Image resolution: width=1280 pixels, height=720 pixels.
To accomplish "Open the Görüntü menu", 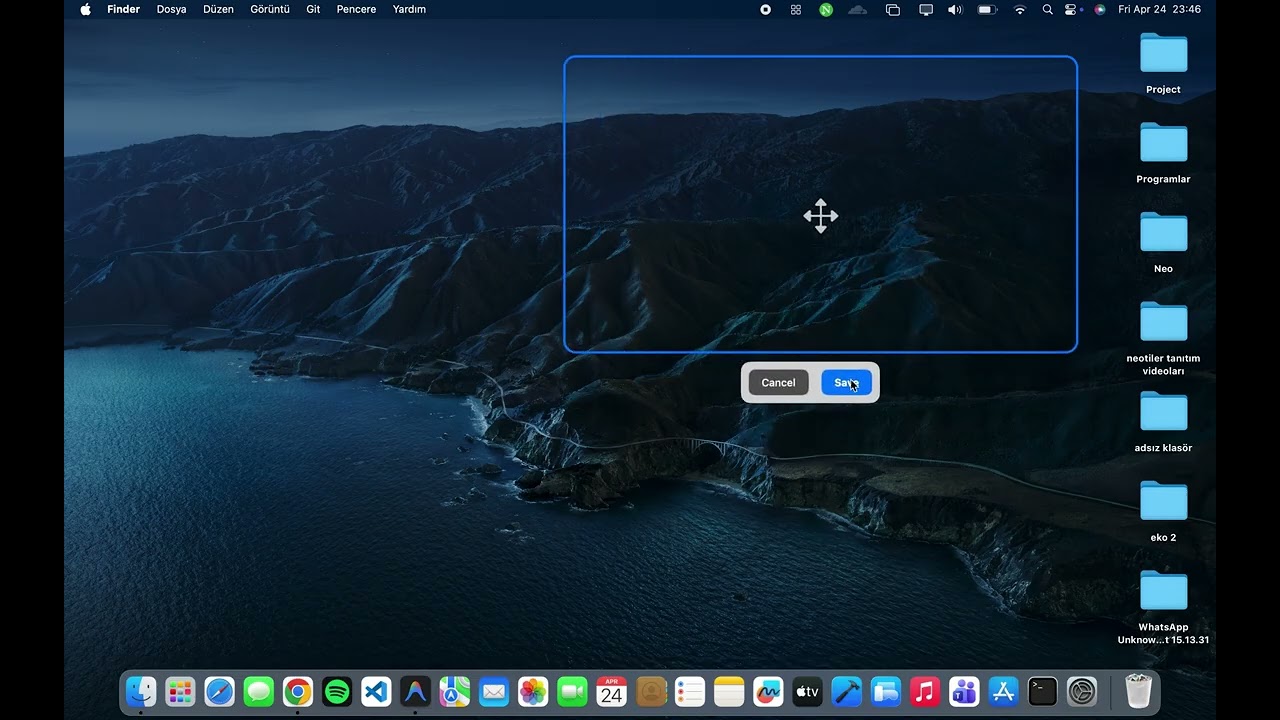I will 270,9.
